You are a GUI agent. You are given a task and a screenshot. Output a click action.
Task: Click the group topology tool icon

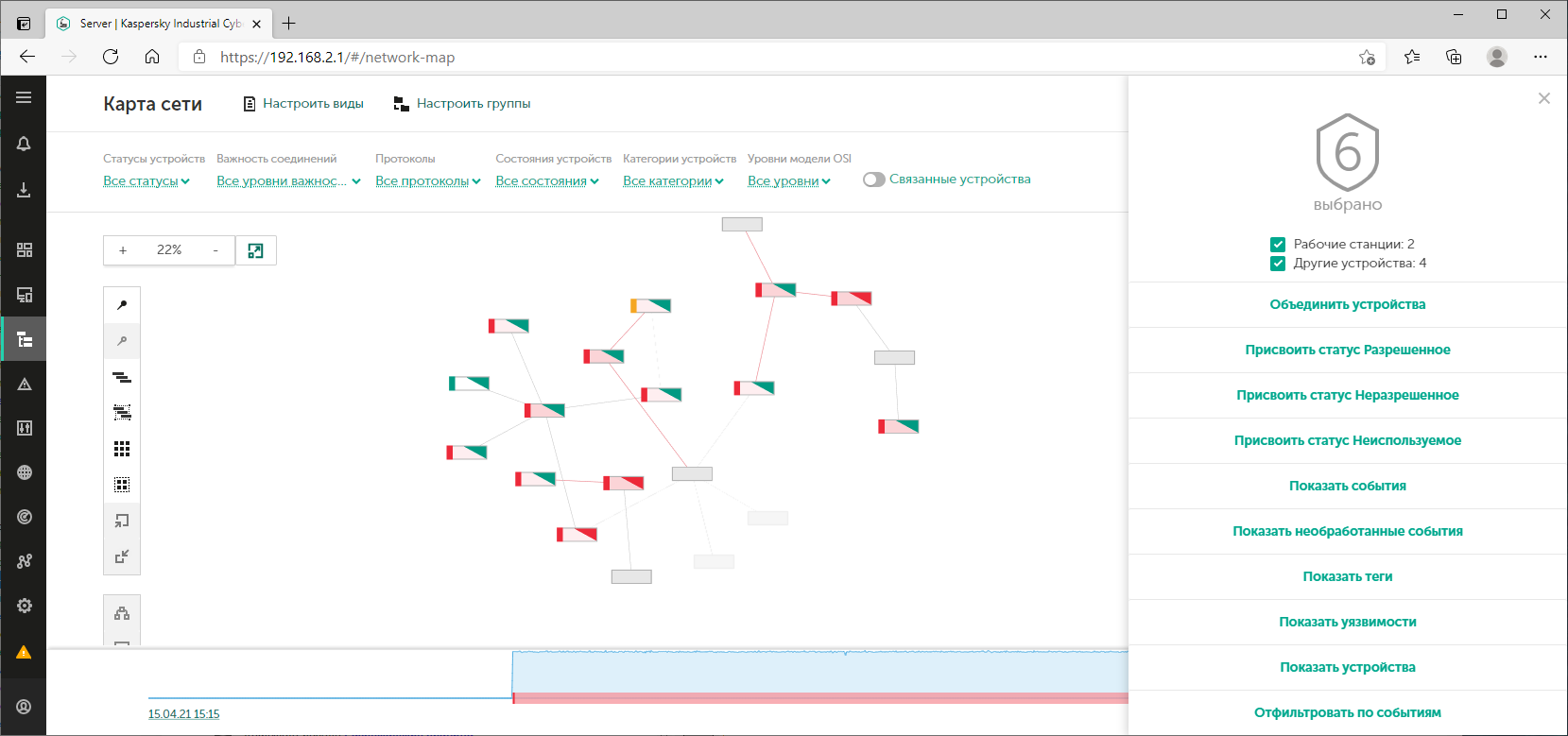coord(122,613)
